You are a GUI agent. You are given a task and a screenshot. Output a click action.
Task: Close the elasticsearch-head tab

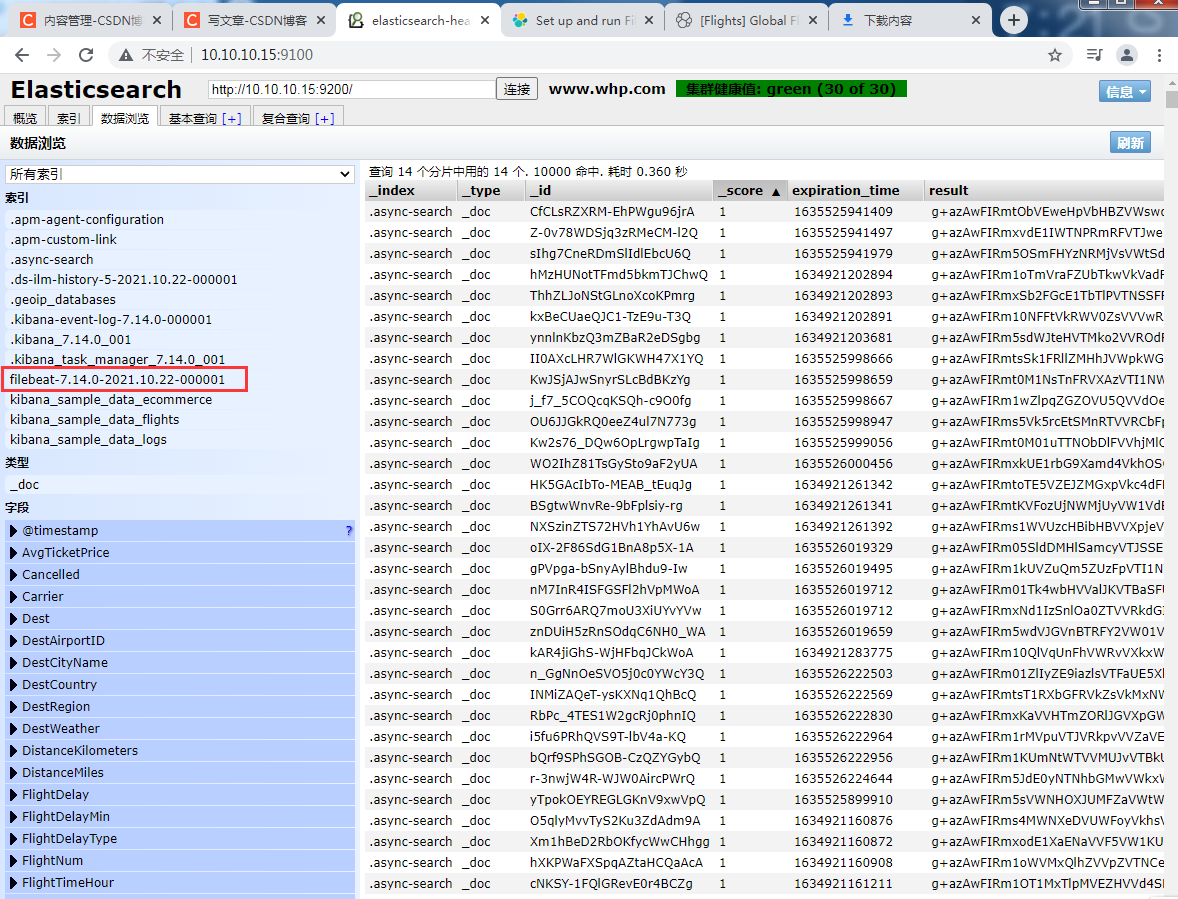pos(485,20)
